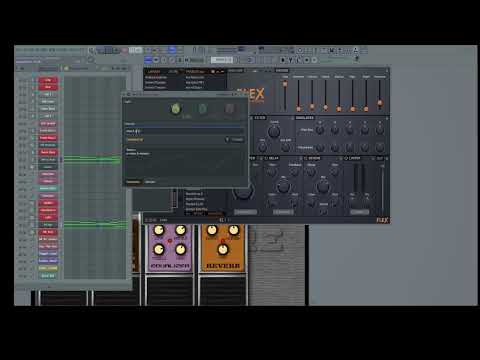480x360 pixels.
Task: Click the bottom center knob on Reverb pedal
Action: (223, 249)
